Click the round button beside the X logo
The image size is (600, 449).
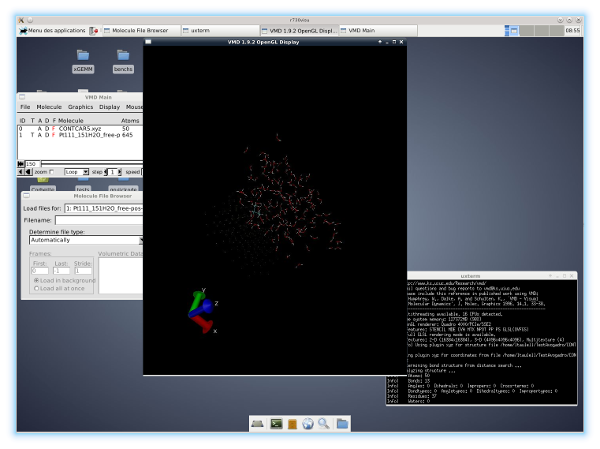point(30,20)
